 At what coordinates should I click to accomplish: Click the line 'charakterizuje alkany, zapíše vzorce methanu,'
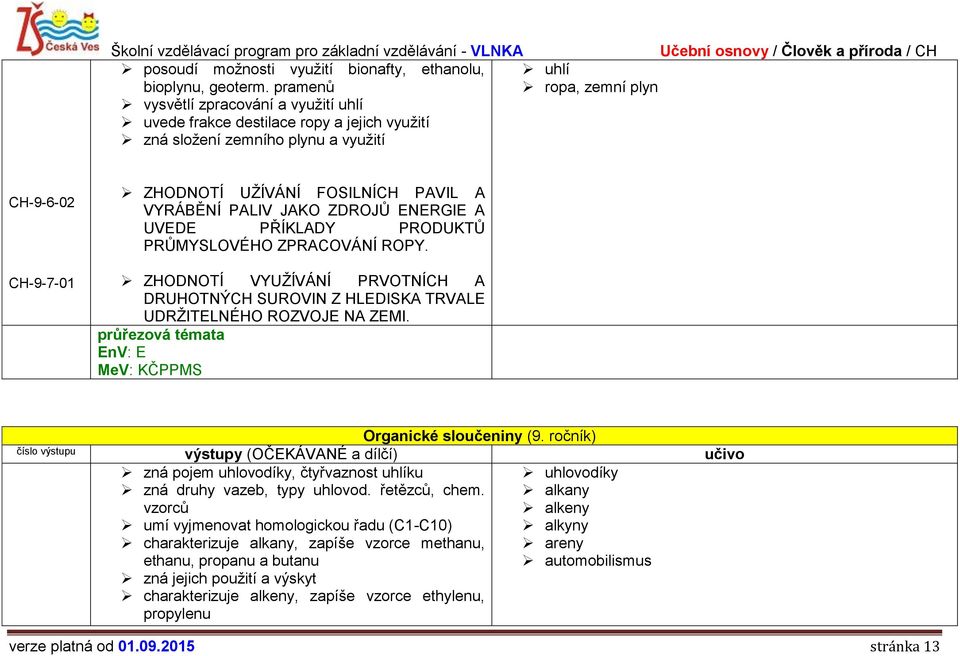click(313, 543)
